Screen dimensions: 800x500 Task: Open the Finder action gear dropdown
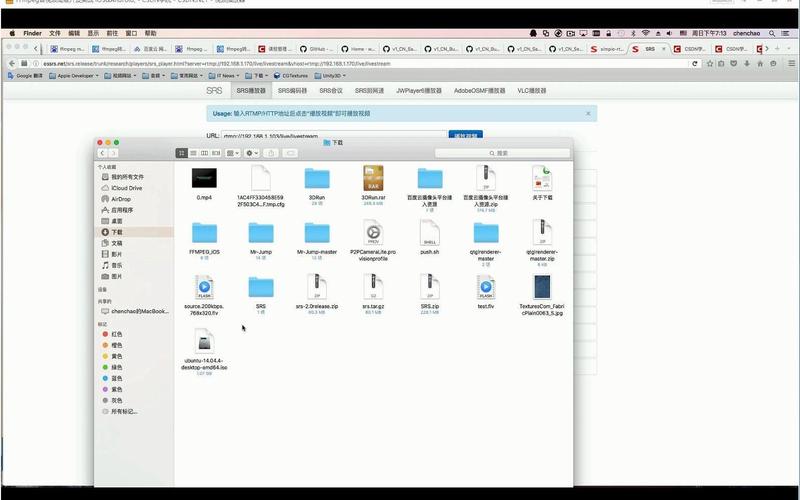(252, 153)
